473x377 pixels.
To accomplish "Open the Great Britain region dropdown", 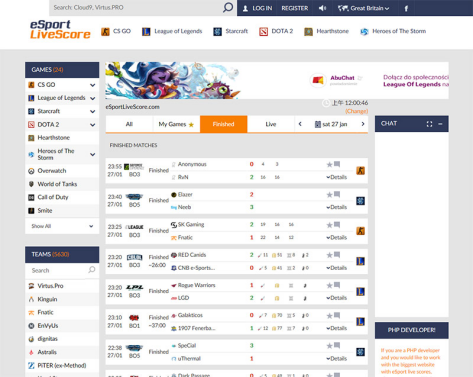I will [363, 8].
